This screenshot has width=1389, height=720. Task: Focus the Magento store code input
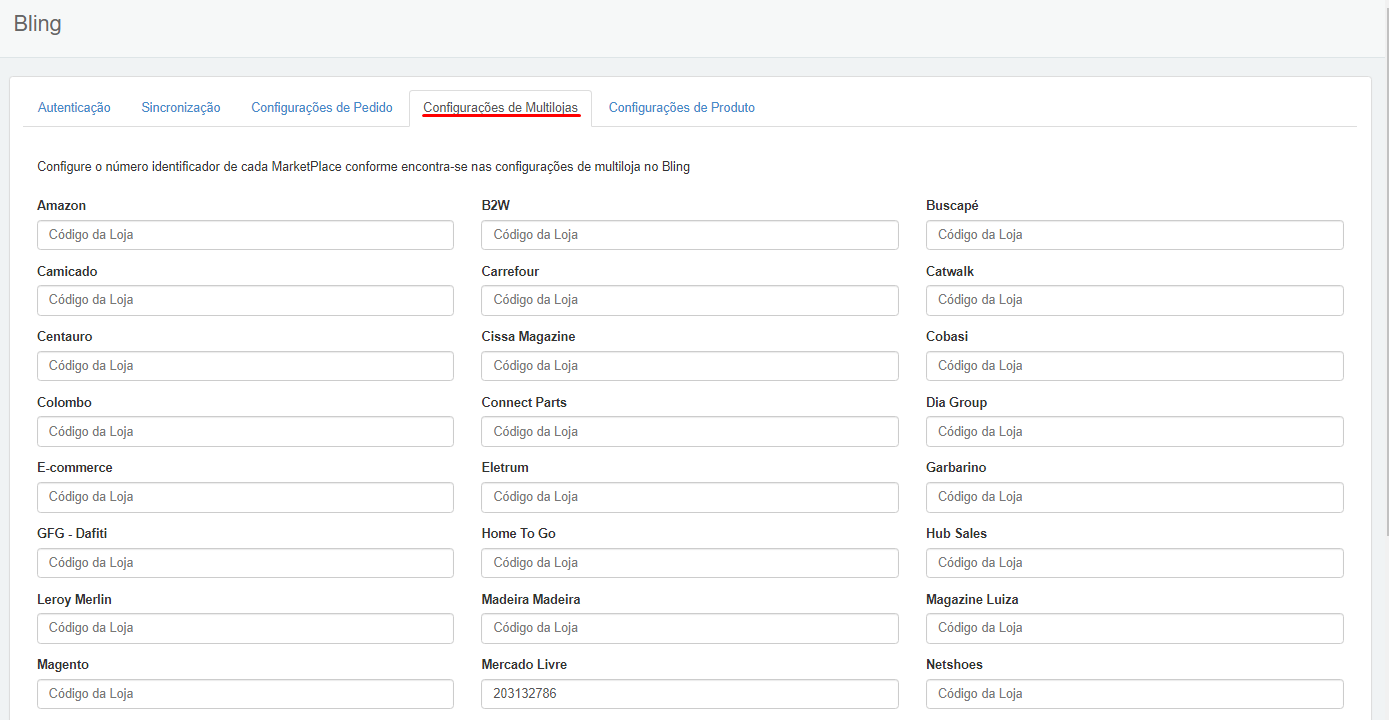245,694
